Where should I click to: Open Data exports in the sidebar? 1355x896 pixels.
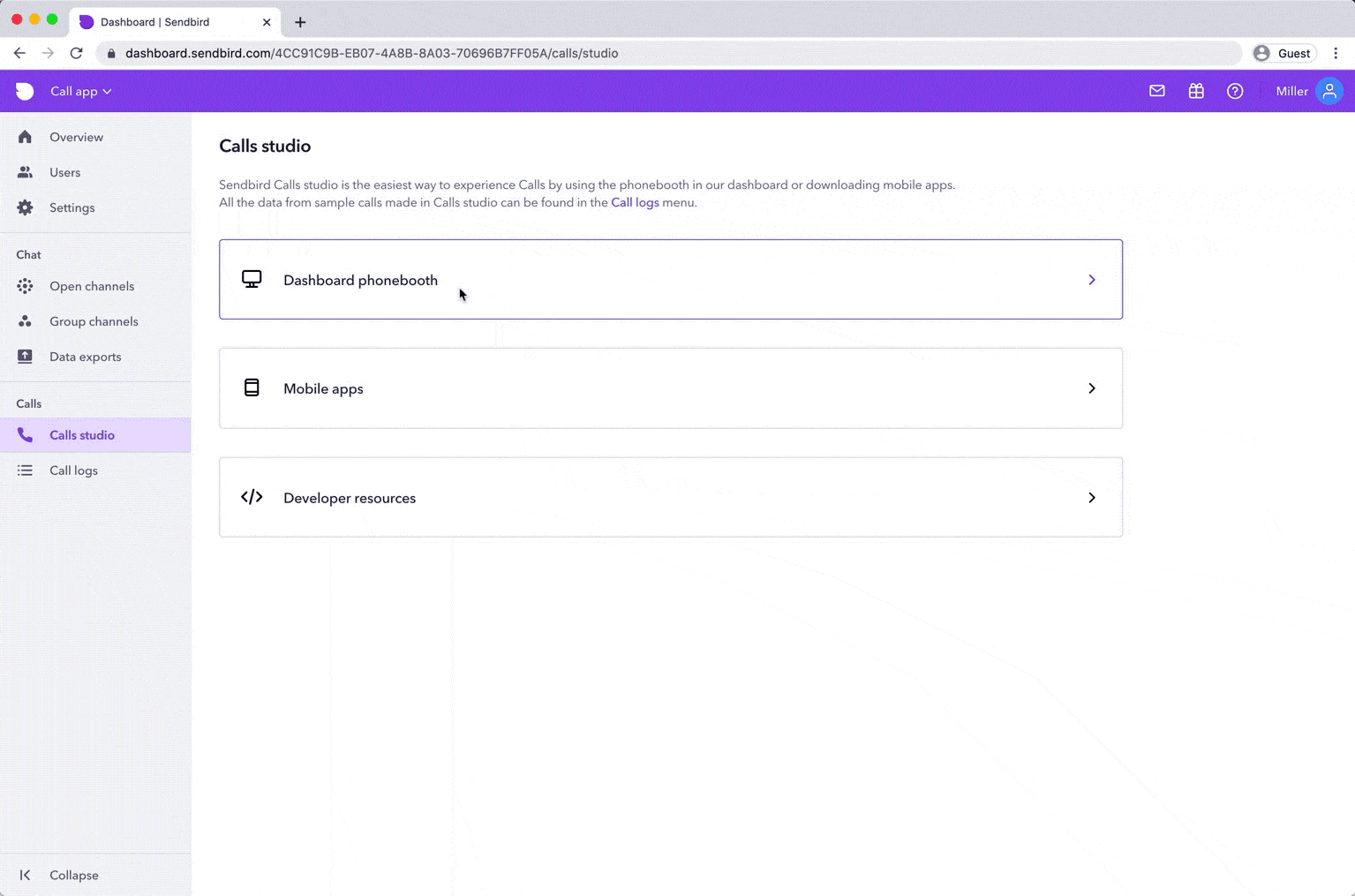pos(85,357)
